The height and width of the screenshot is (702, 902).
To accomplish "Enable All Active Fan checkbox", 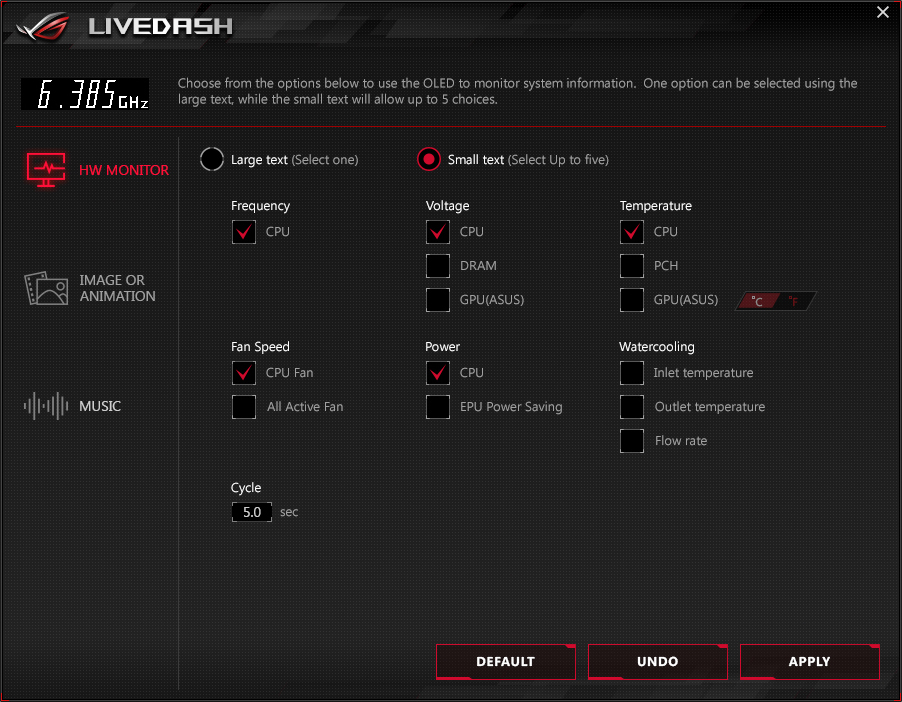I will [244, 407].
